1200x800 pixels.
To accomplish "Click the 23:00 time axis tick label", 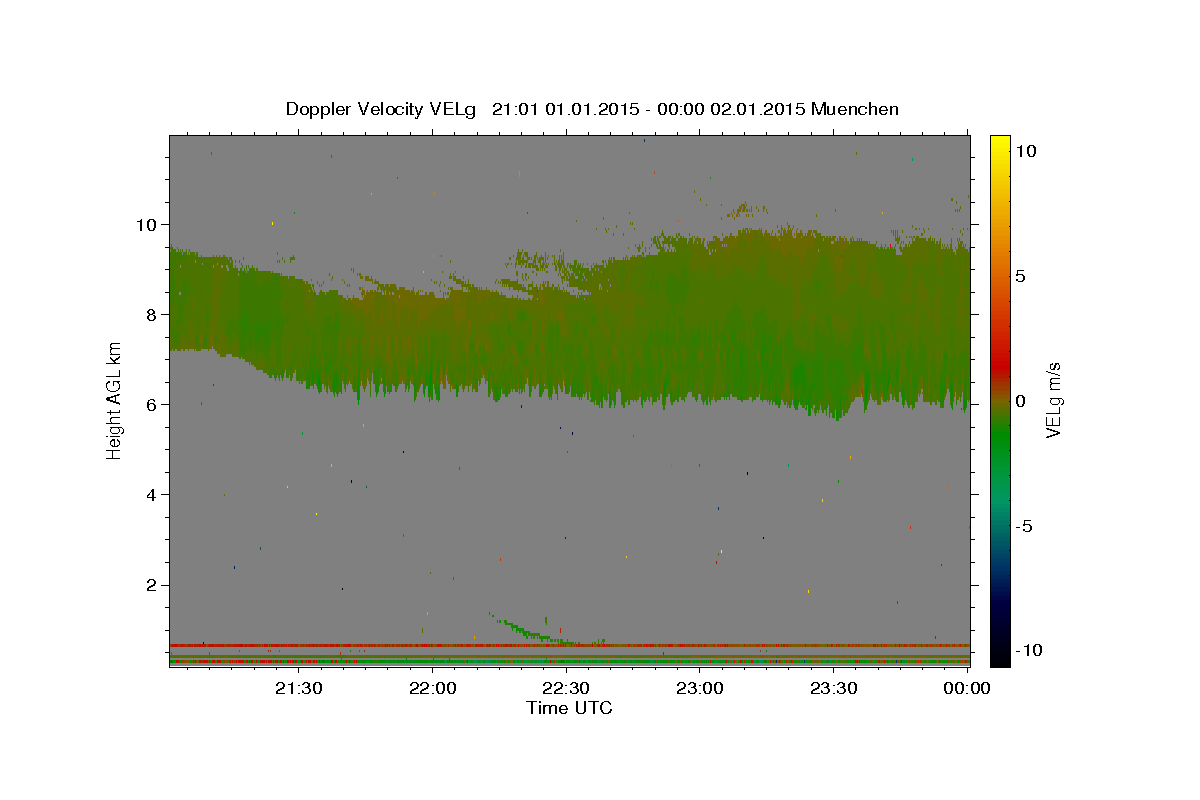I will [x=700, y=687].
